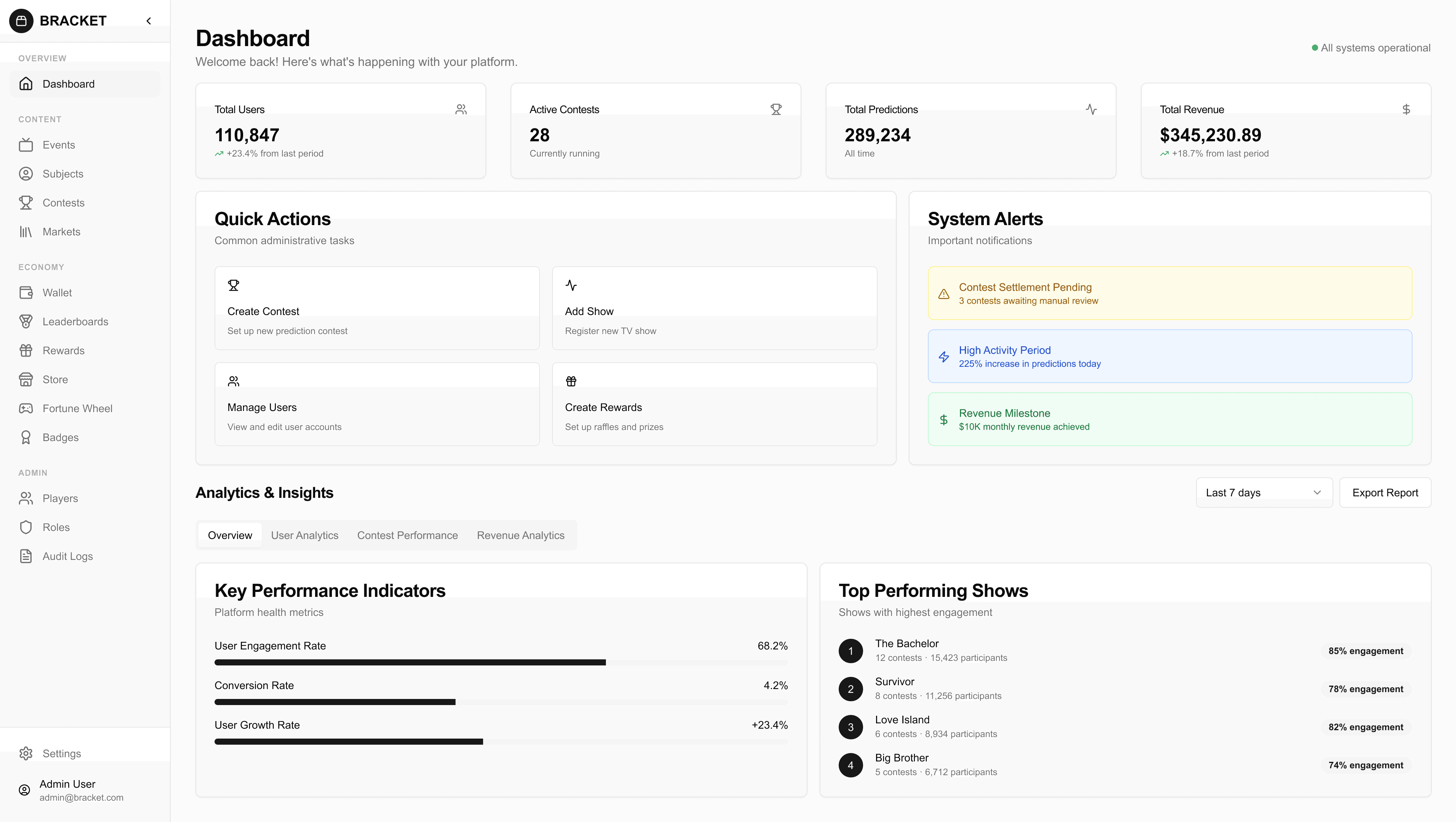The height and width of the screenshot is (822, 1456).
Task: Select the Contests trophy icon in sidebar
Action: click(27, 203)
